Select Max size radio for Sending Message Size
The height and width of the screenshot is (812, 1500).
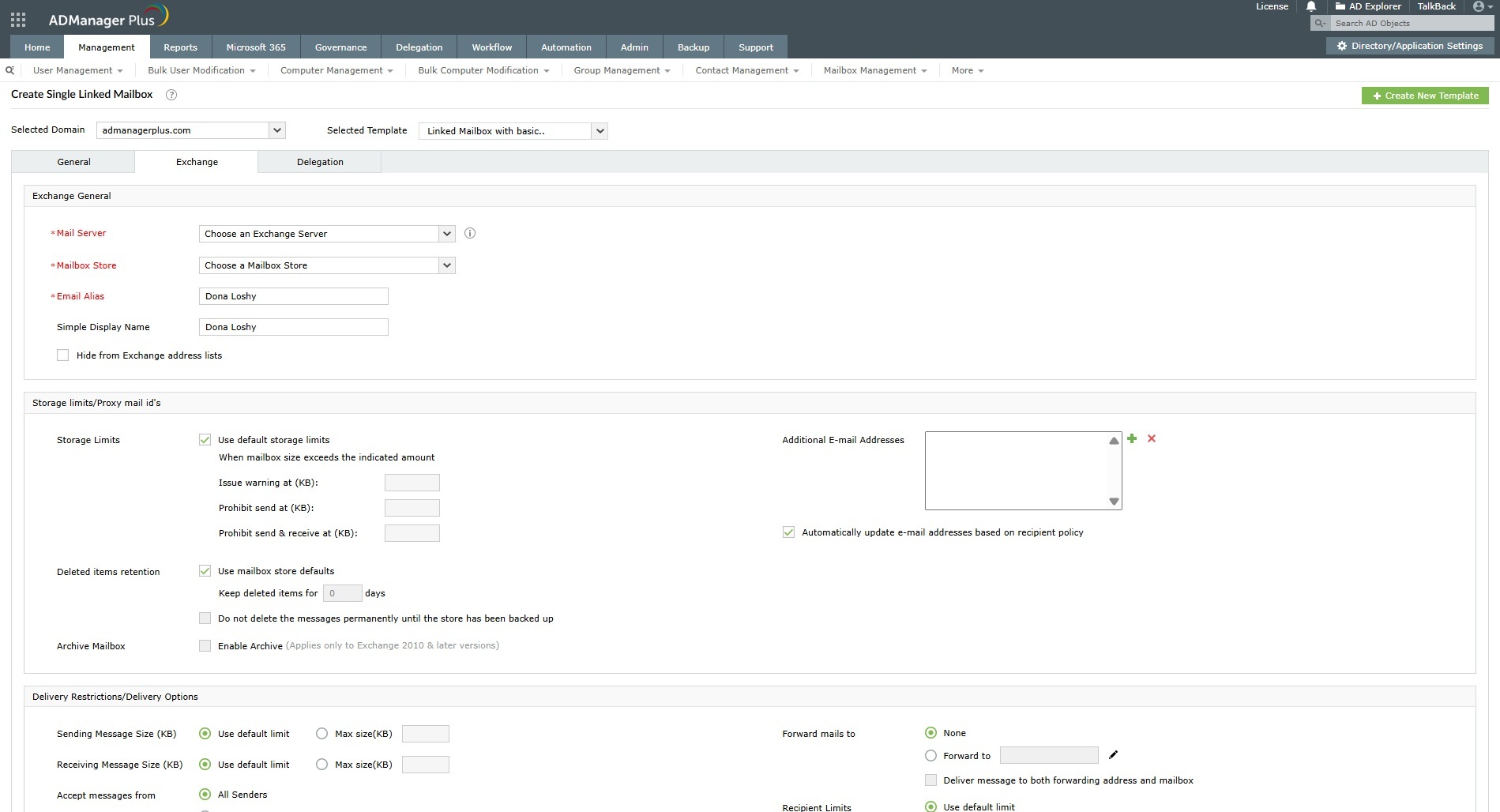tap(321, 733)
